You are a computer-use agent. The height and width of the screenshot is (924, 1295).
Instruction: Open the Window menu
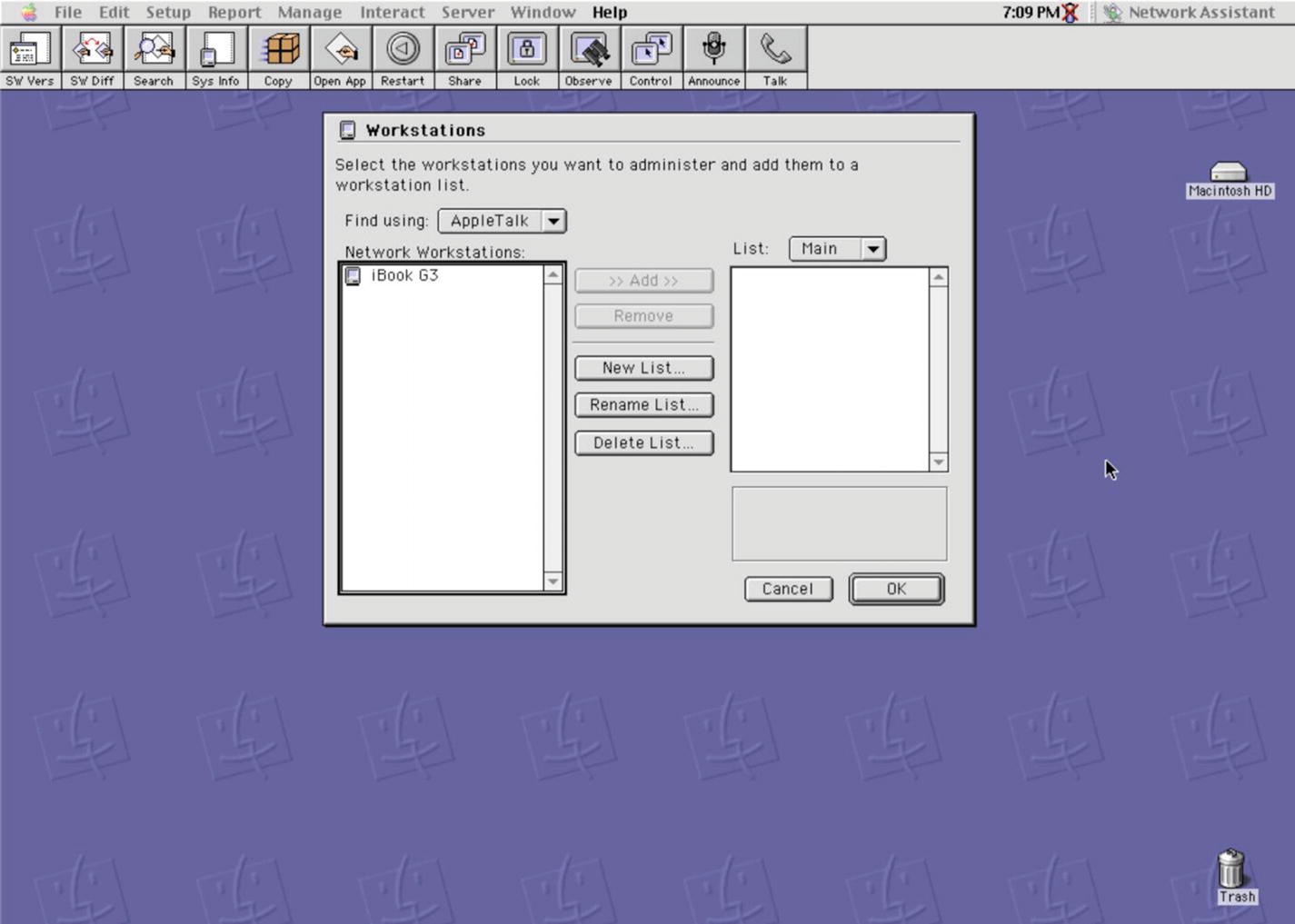pyautogui.click(x=543, y=12)
